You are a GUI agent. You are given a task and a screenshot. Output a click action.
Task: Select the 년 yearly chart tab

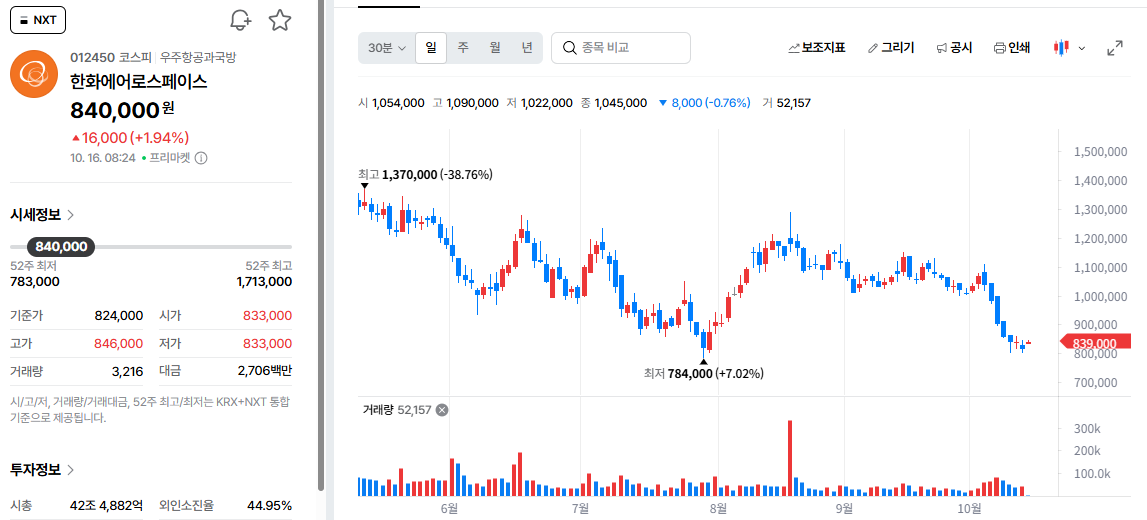tap(527, 48)
